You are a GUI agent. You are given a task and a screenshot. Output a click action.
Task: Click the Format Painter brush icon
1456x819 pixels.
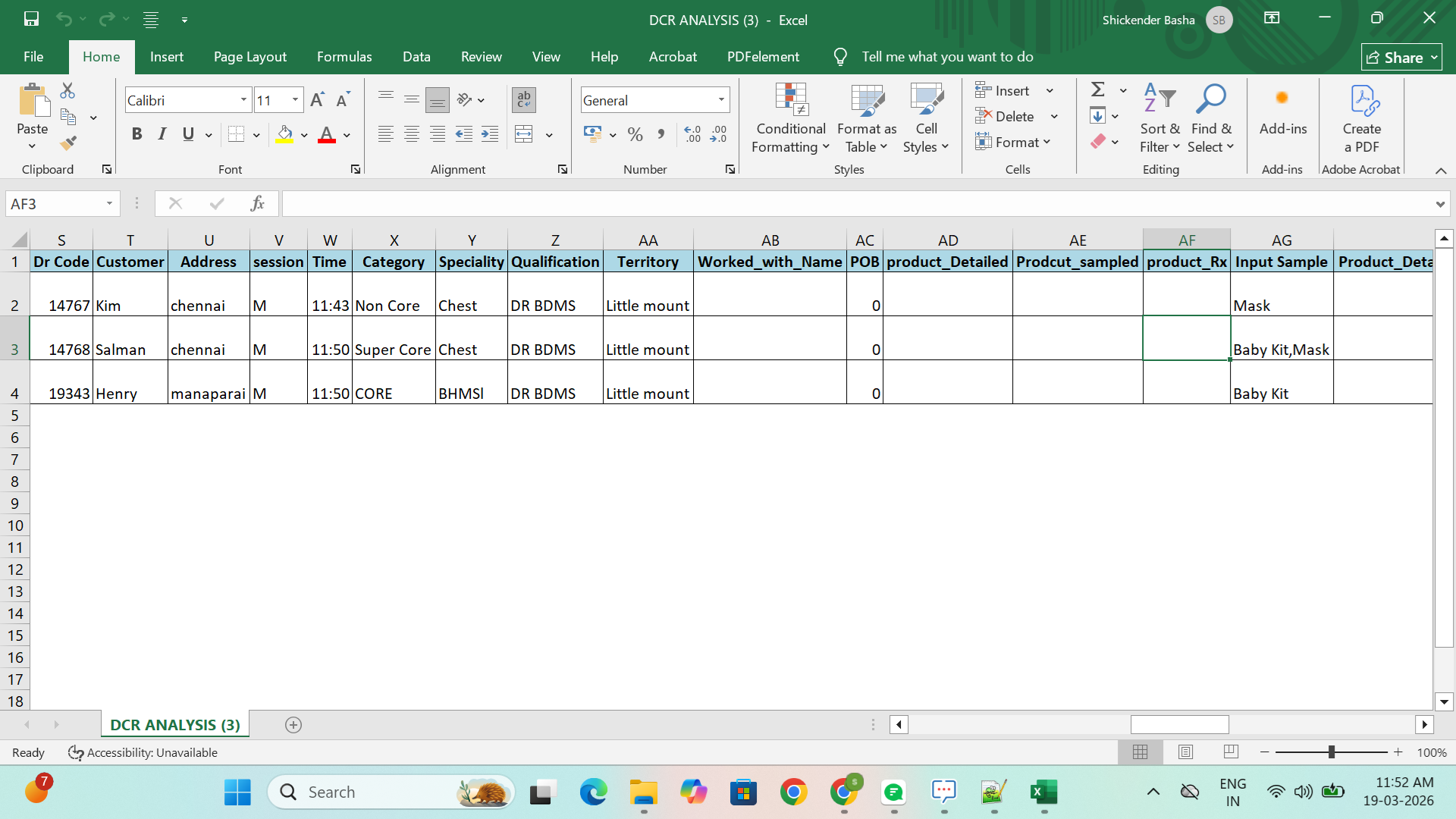pos(68,143)
